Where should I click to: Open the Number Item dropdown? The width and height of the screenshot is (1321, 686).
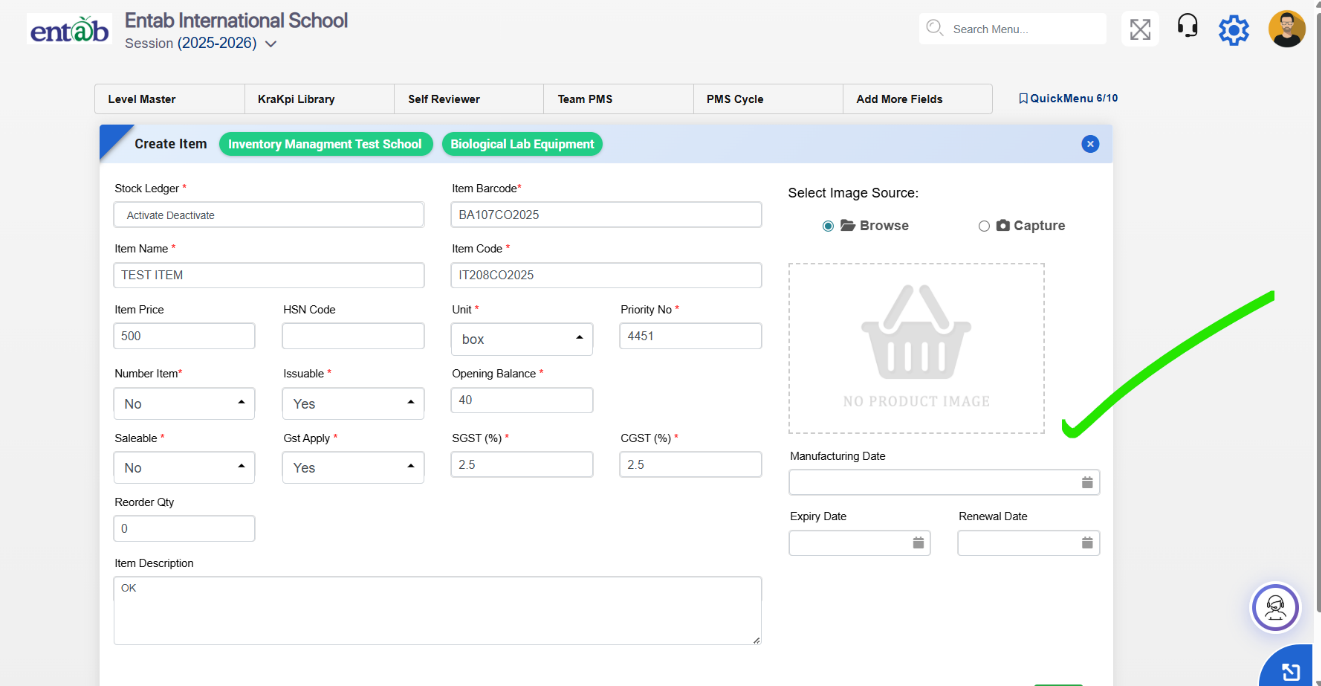(184, 403)
